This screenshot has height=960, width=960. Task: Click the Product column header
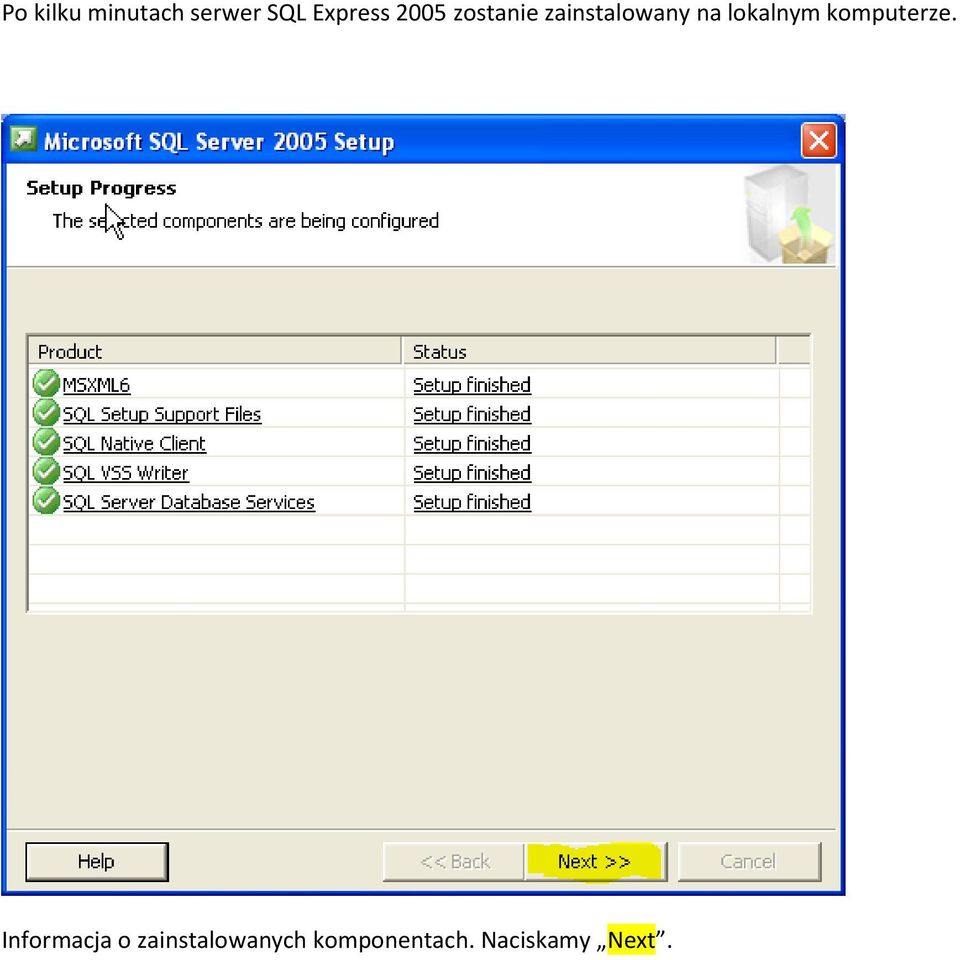(216, 351)
